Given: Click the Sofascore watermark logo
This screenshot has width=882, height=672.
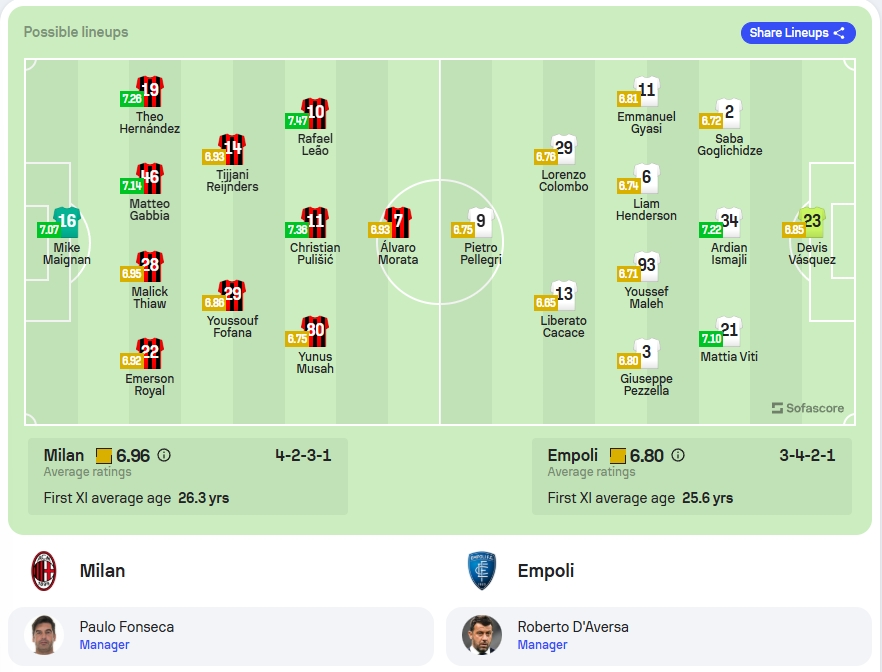Looking at the screenshot, I should click(808, 408).
